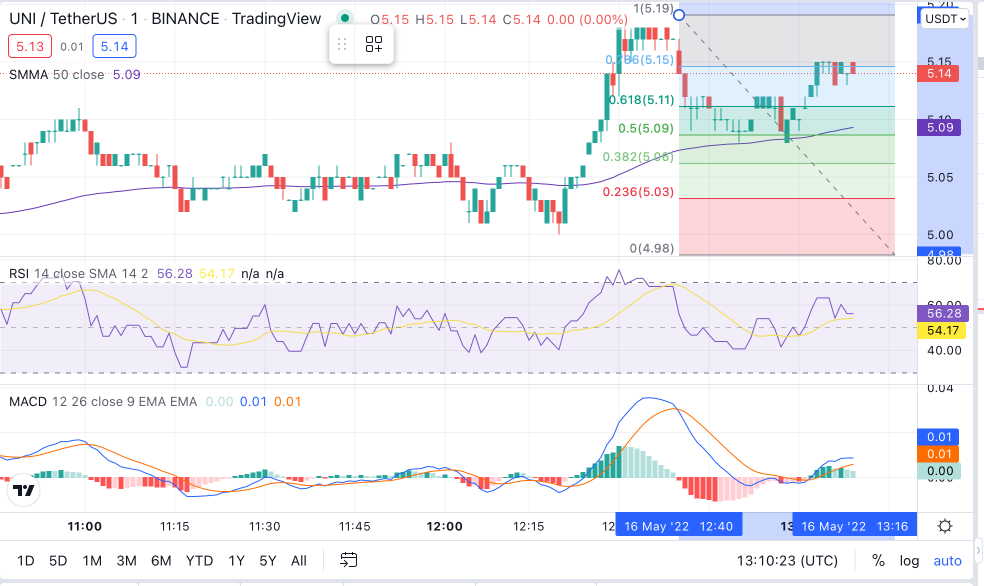984x586 pixels.
Task: Toggle auto scale mode
Action: click(x=947, y=560)
